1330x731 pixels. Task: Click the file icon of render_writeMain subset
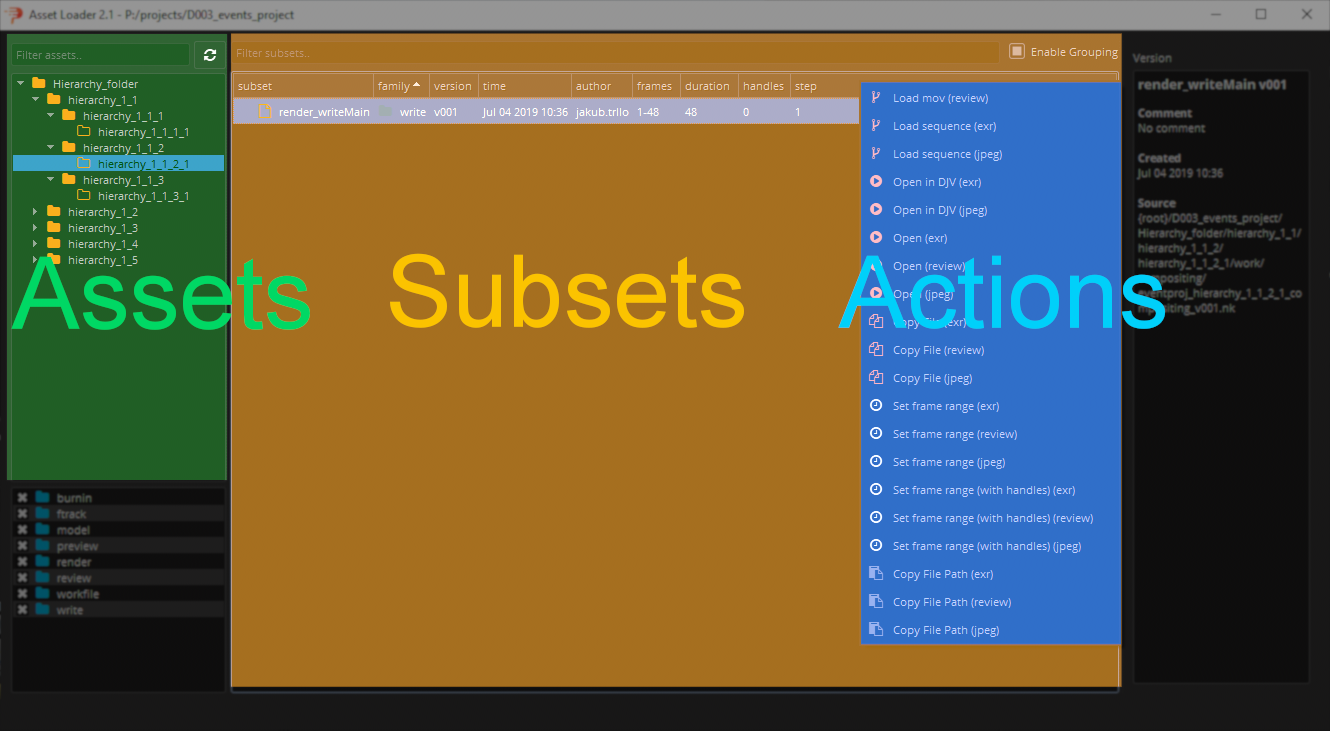point(265,112)
